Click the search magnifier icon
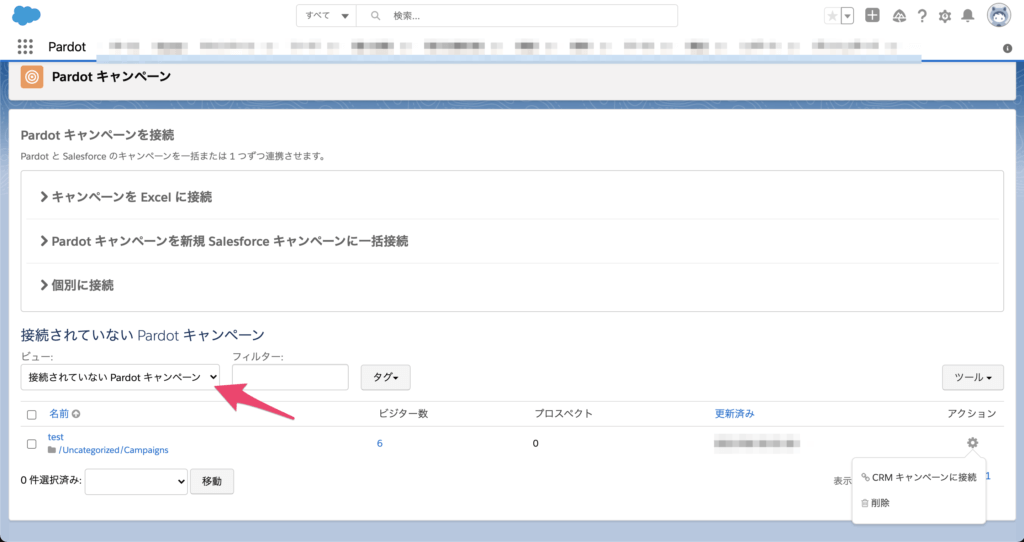Viewport: 1024px width, 542px height. [x=376, y=16]
